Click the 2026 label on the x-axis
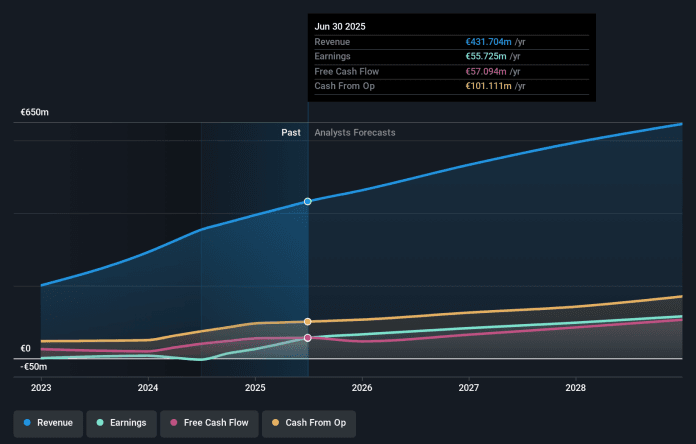Screen dimensions: 696x444 [x=362, y=387]
